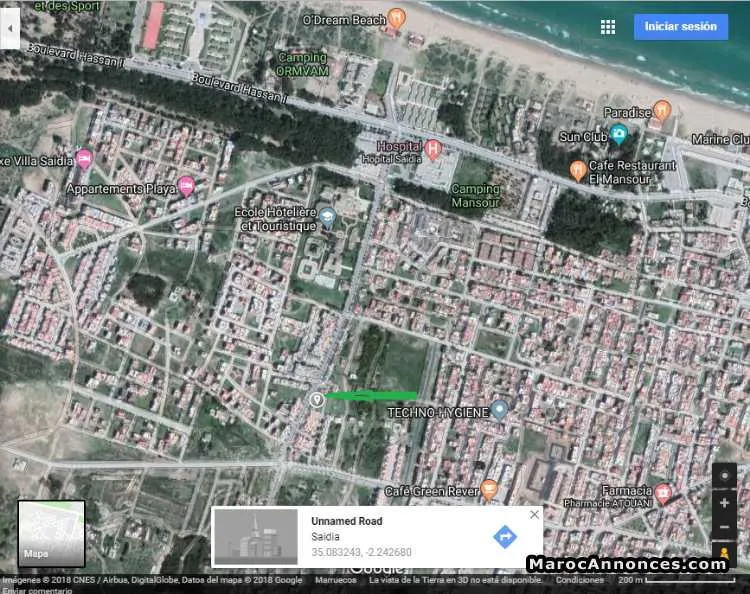Collapse the side panel arrow
This screenshot has width=750, height=594.
click(10, 28)
